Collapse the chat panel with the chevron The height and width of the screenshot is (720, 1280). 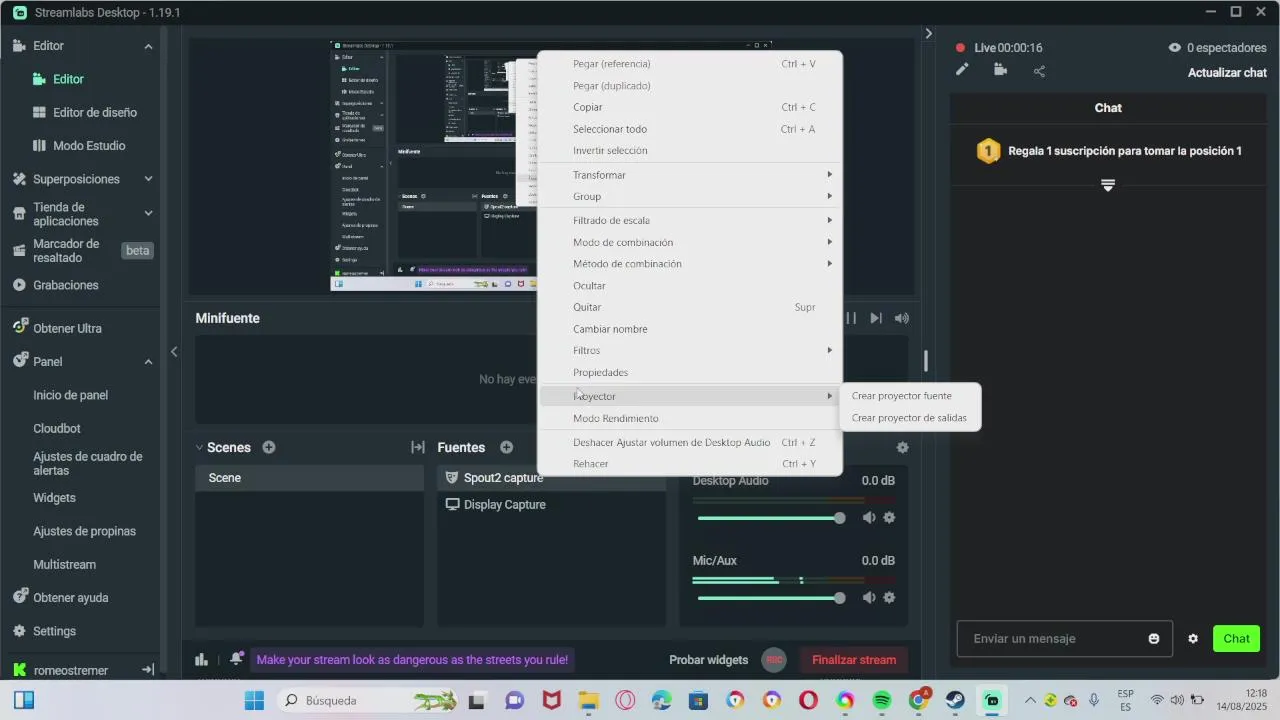[x=928, y=34]
